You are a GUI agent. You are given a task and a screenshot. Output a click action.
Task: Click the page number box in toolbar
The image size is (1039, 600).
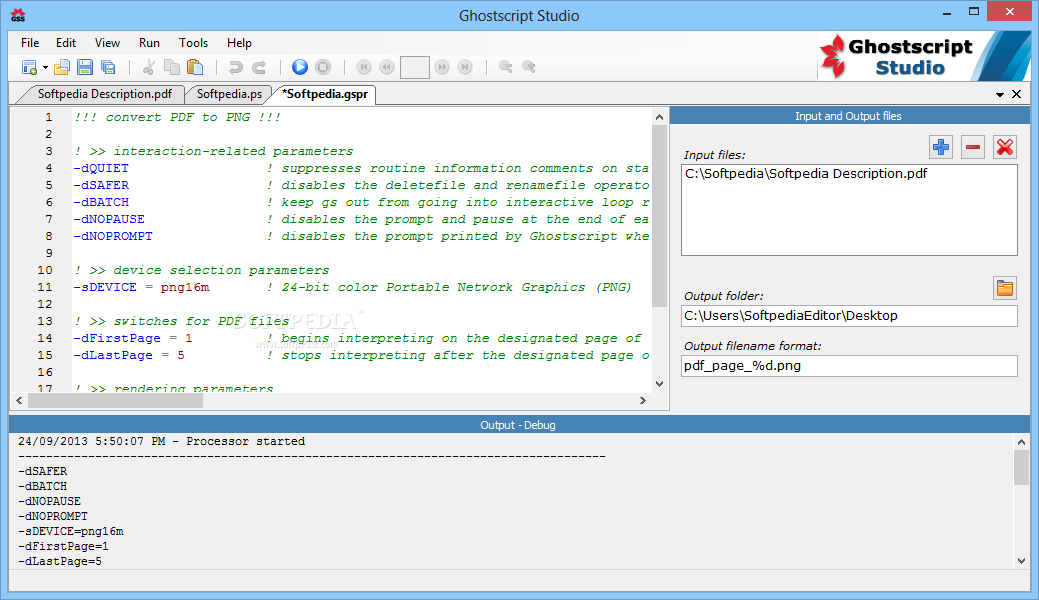pyautogui.click(x=415, y=67)
